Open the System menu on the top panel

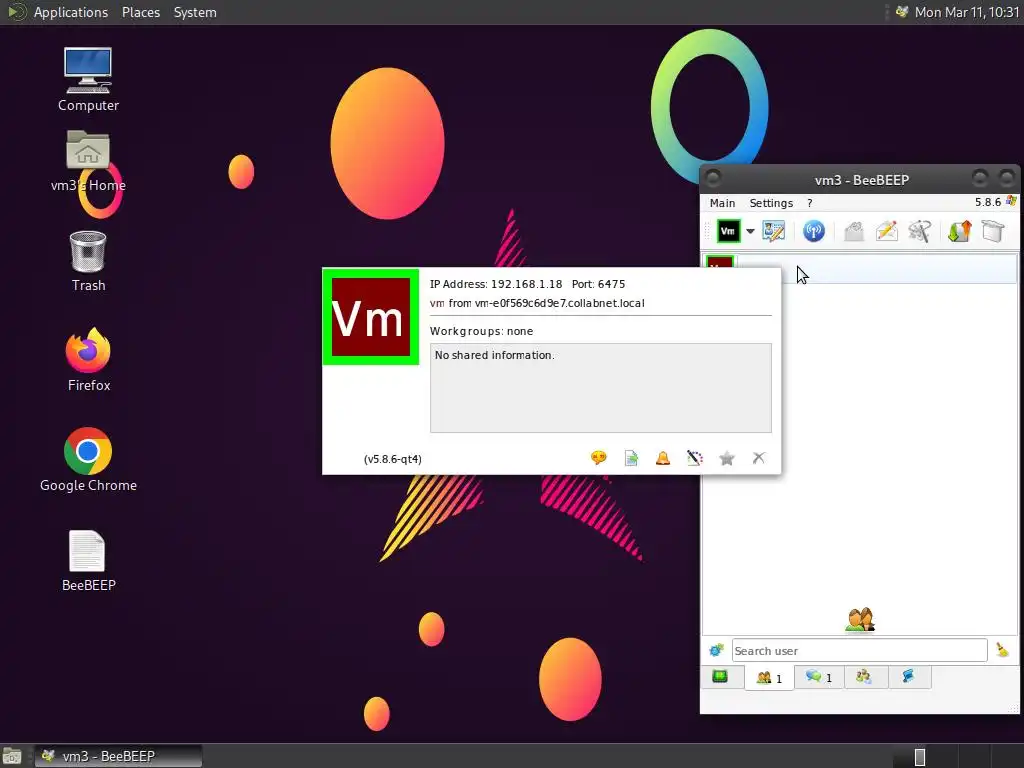(195, 12)
